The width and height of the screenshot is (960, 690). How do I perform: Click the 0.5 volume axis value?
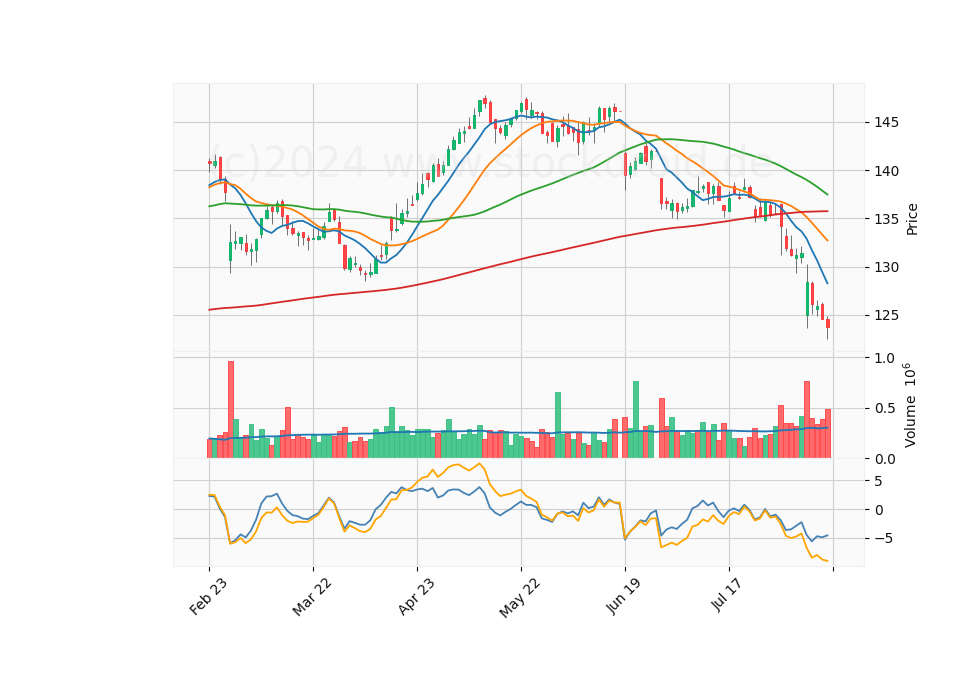pyautogui.click(x=883, y=408)
